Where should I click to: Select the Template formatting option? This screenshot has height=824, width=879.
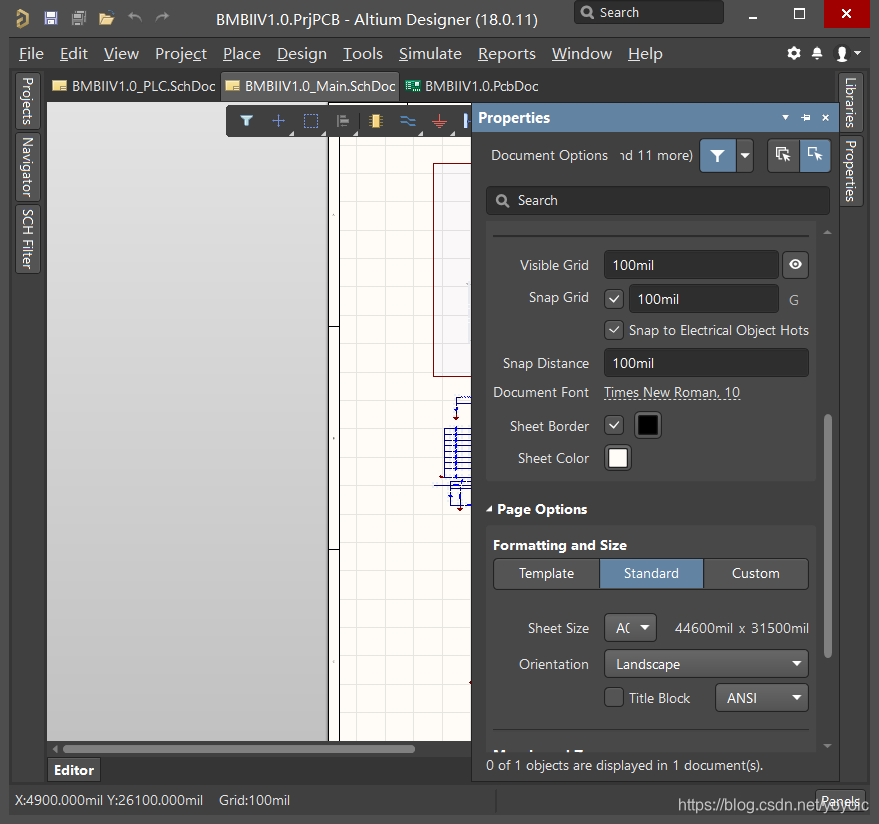[x=547, y=573]
